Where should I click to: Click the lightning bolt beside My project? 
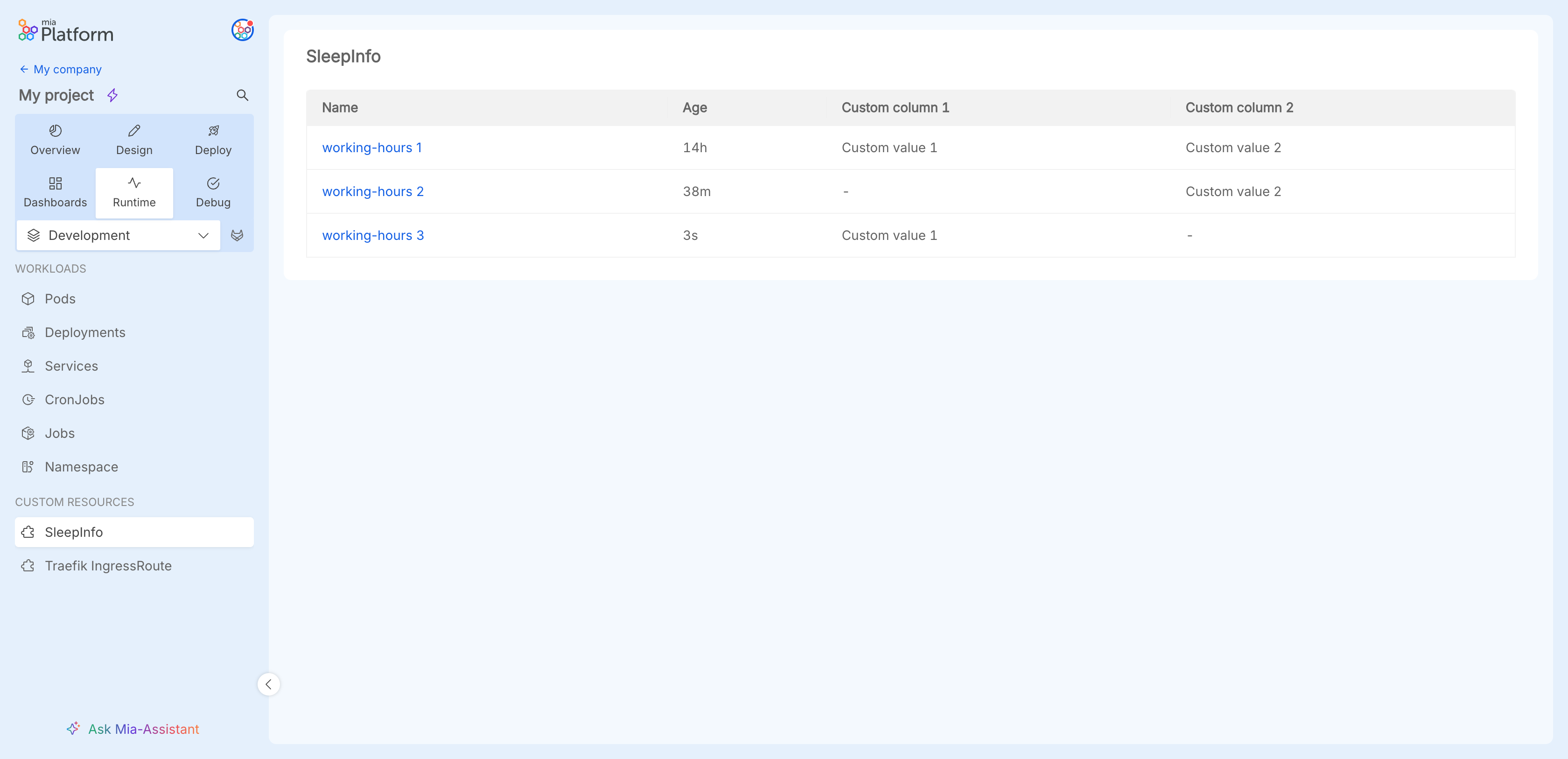[112, 95]
